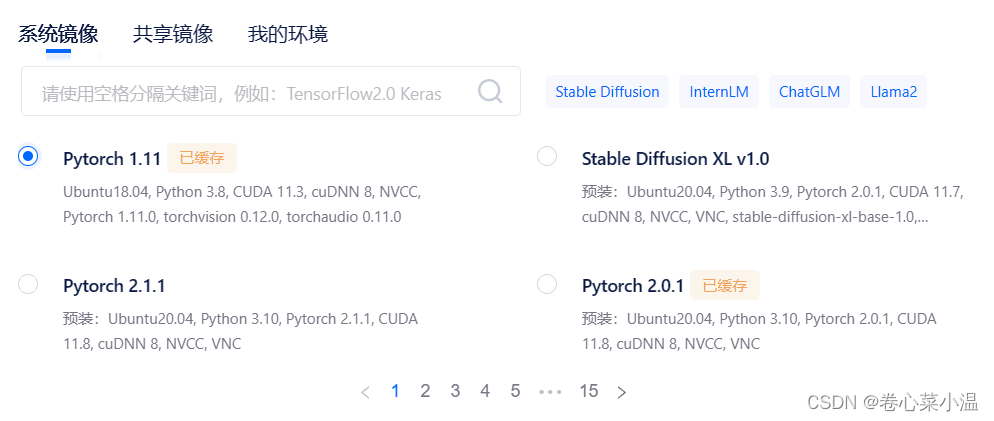Filter by InternLM tag
This screenshot has width=994, height=421.
click(719, 92)
